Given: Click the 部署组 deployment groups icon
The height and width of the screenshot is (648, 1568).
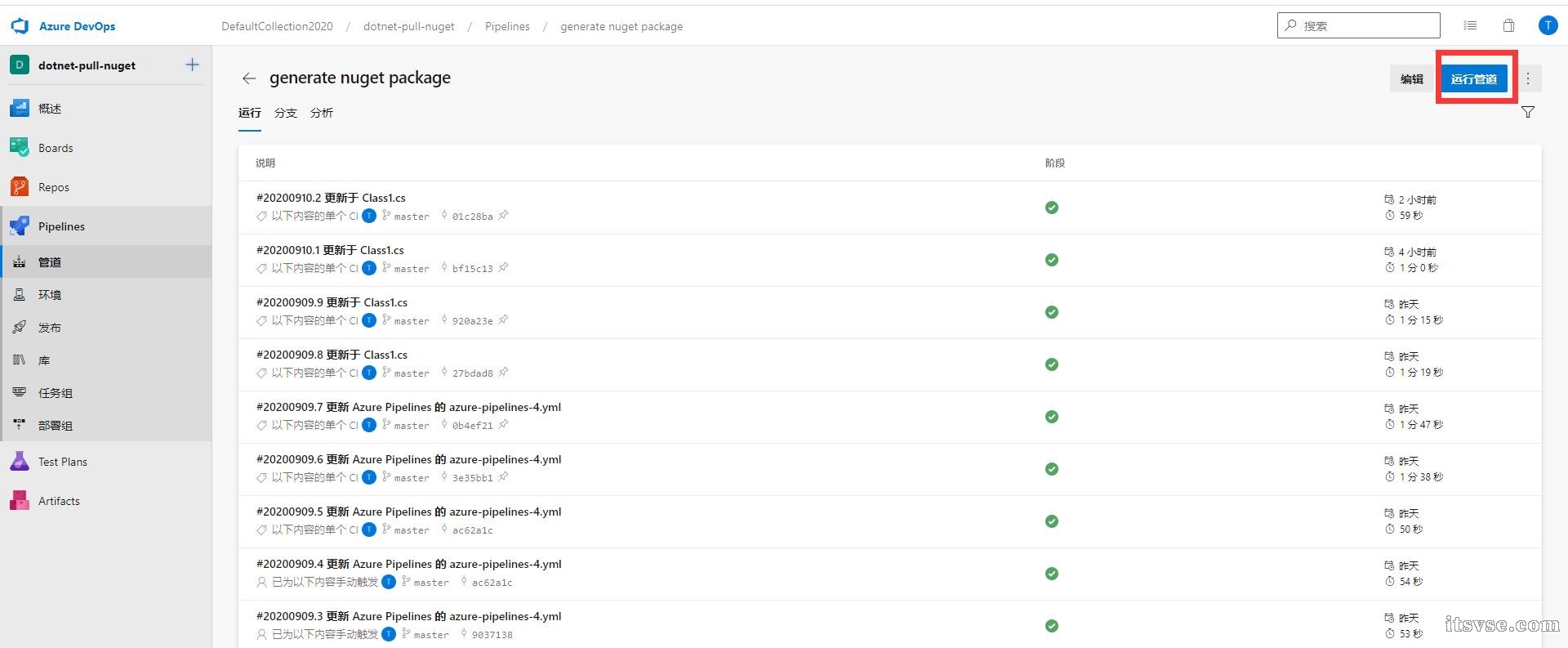Looking at the screenshot, I should pos(20,426).
